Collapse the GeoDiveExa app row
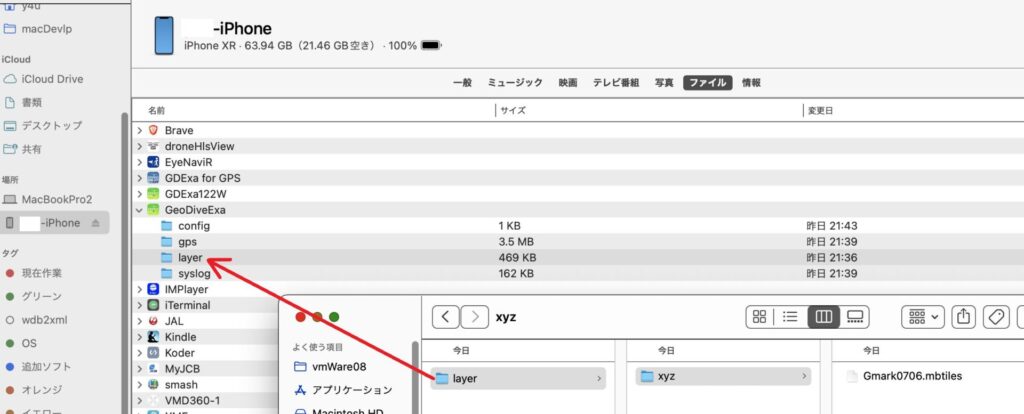The width and height of the screenshot is (1024, 414). click(x=139, y=210)
